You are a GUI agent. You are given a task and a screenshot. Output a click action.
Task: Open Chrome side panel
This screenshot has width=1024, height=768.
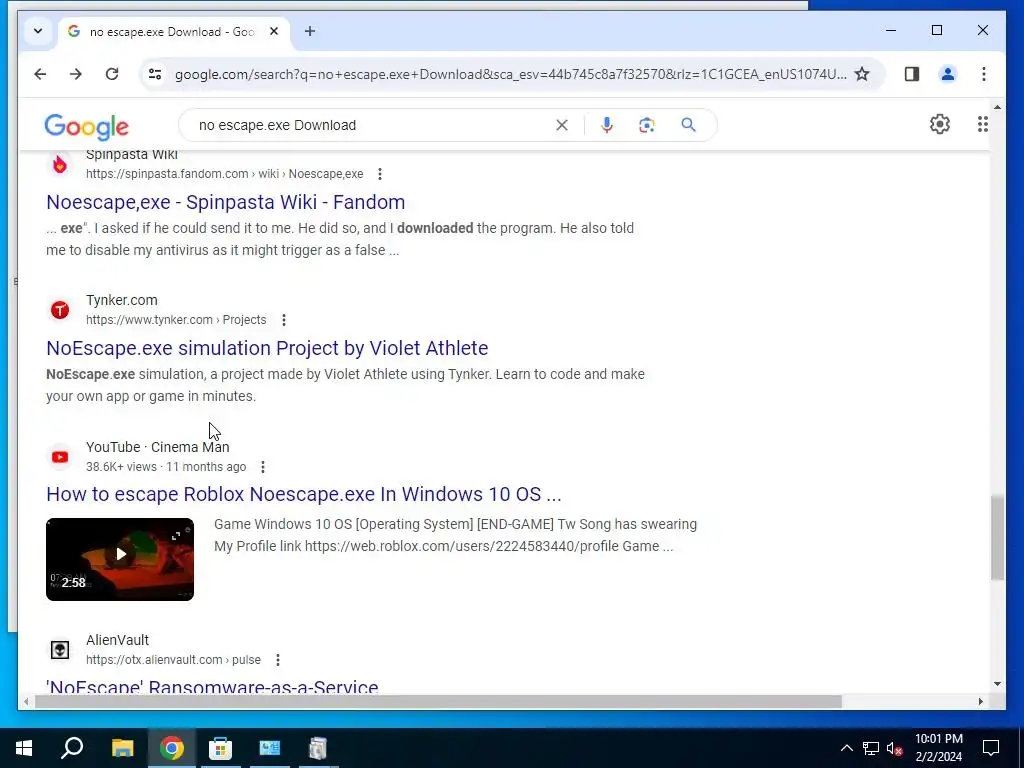point(912,74)
